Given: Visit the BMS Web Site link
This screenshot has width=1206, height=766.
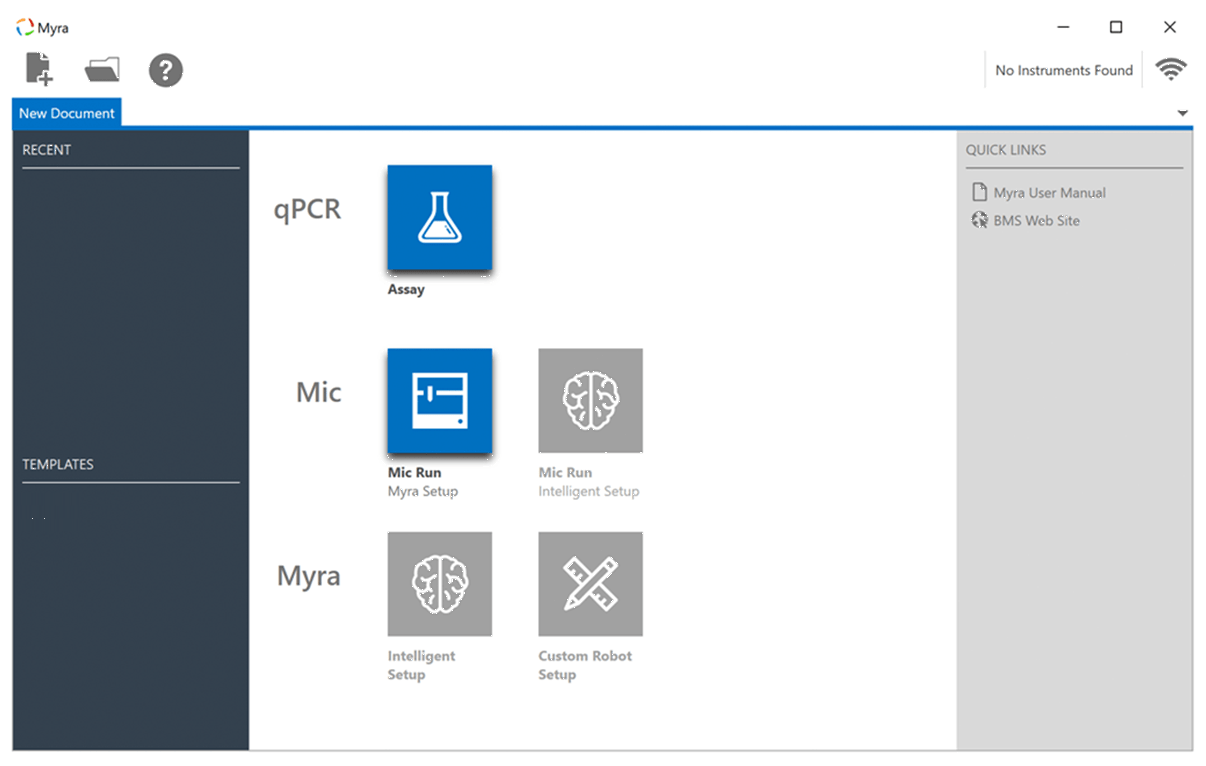Looking at the screenshot, I should pyautogui.click(x=1036, y=221).
